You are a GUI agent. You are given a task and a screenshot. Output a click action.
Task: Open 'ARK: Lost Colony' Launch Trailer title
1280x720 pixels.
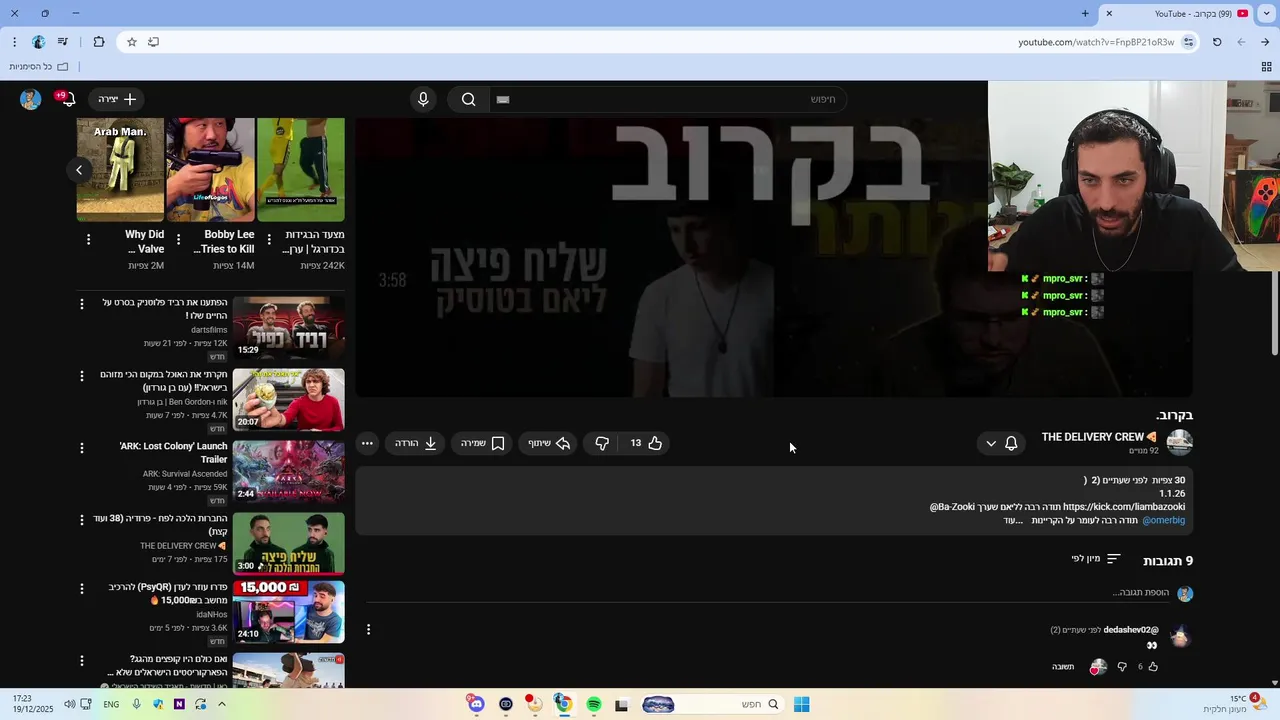(174, 453)
